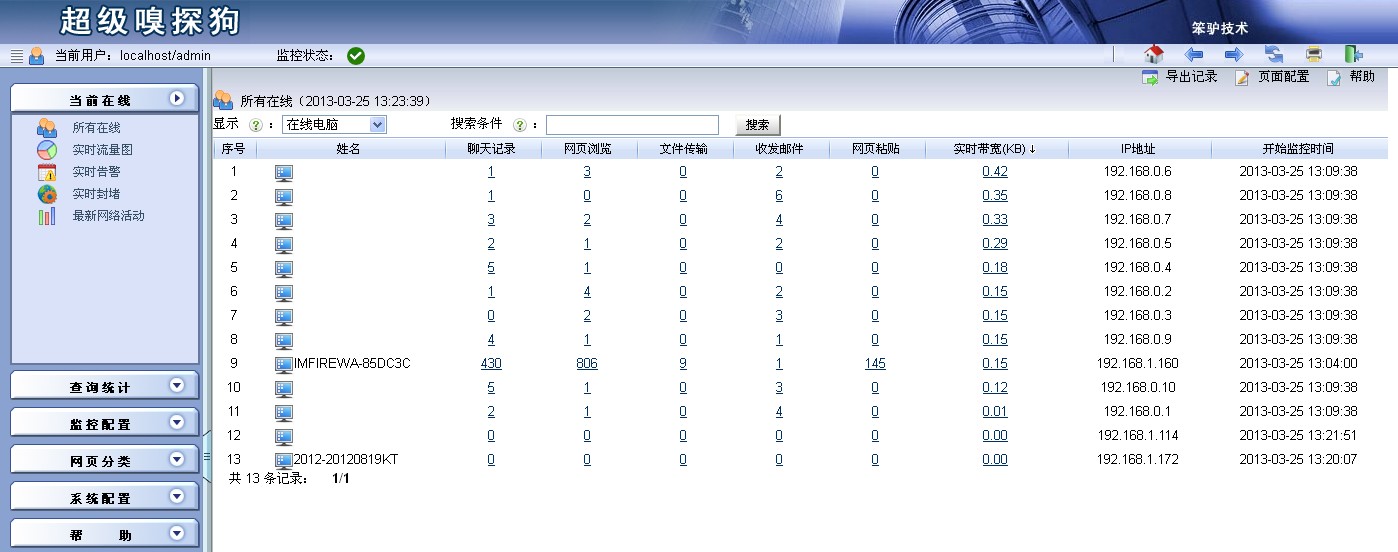Go back with the left arrow icon
This screenshot has height=552, width=1398.
1193,55
